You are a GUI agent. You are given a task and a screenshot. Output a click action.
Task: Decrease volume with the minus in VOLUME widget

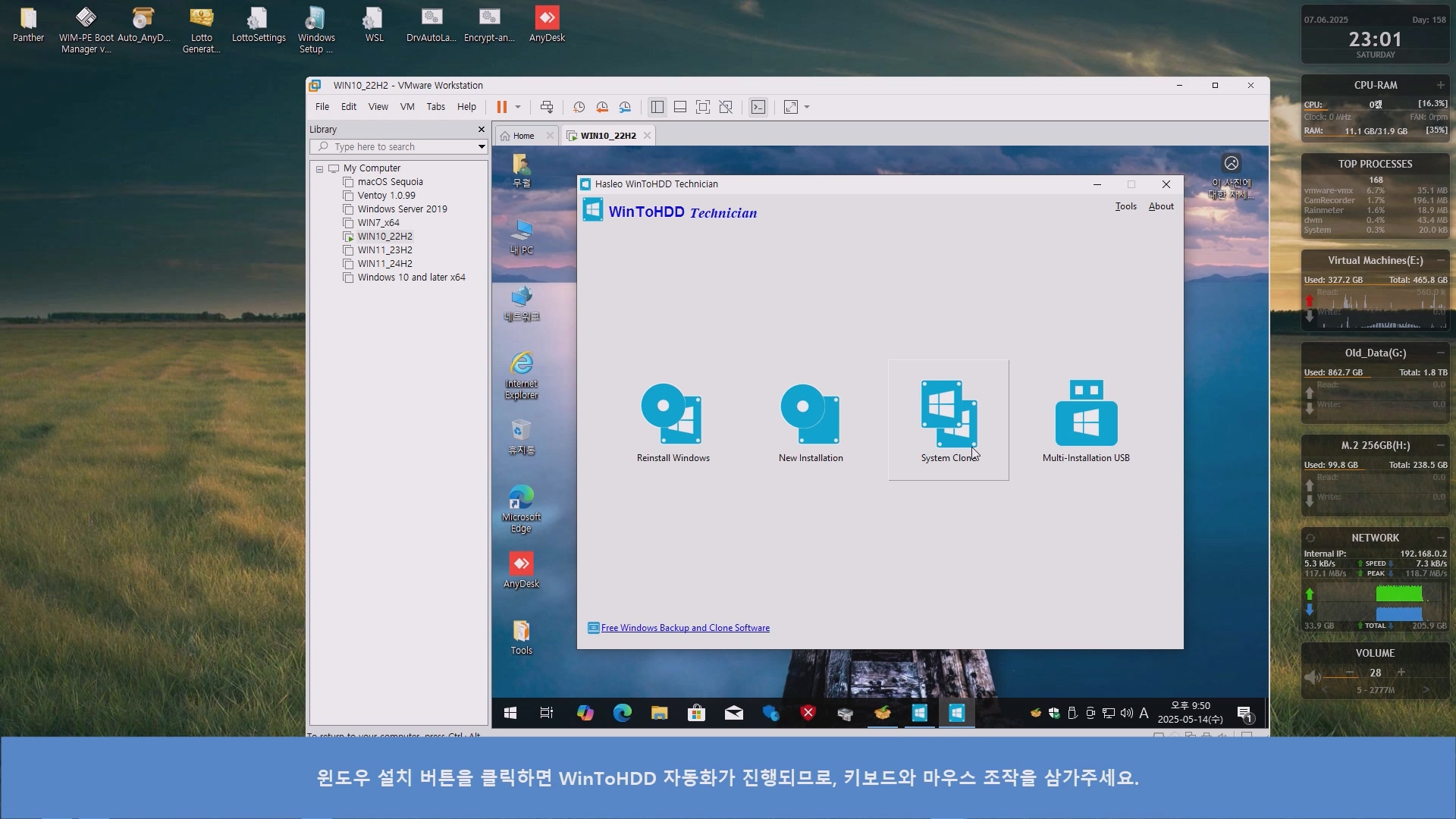(x=1350, y=673)
